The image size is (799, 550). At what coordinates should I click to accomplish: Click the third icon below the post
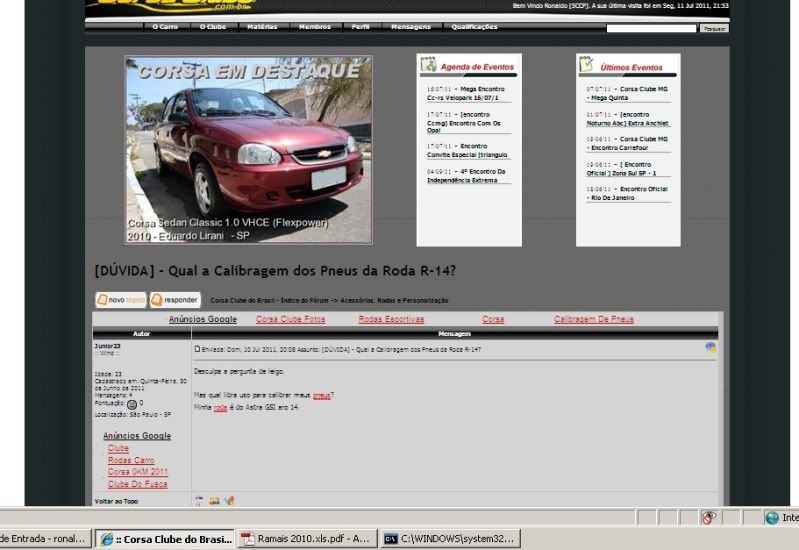click(229, 501)
